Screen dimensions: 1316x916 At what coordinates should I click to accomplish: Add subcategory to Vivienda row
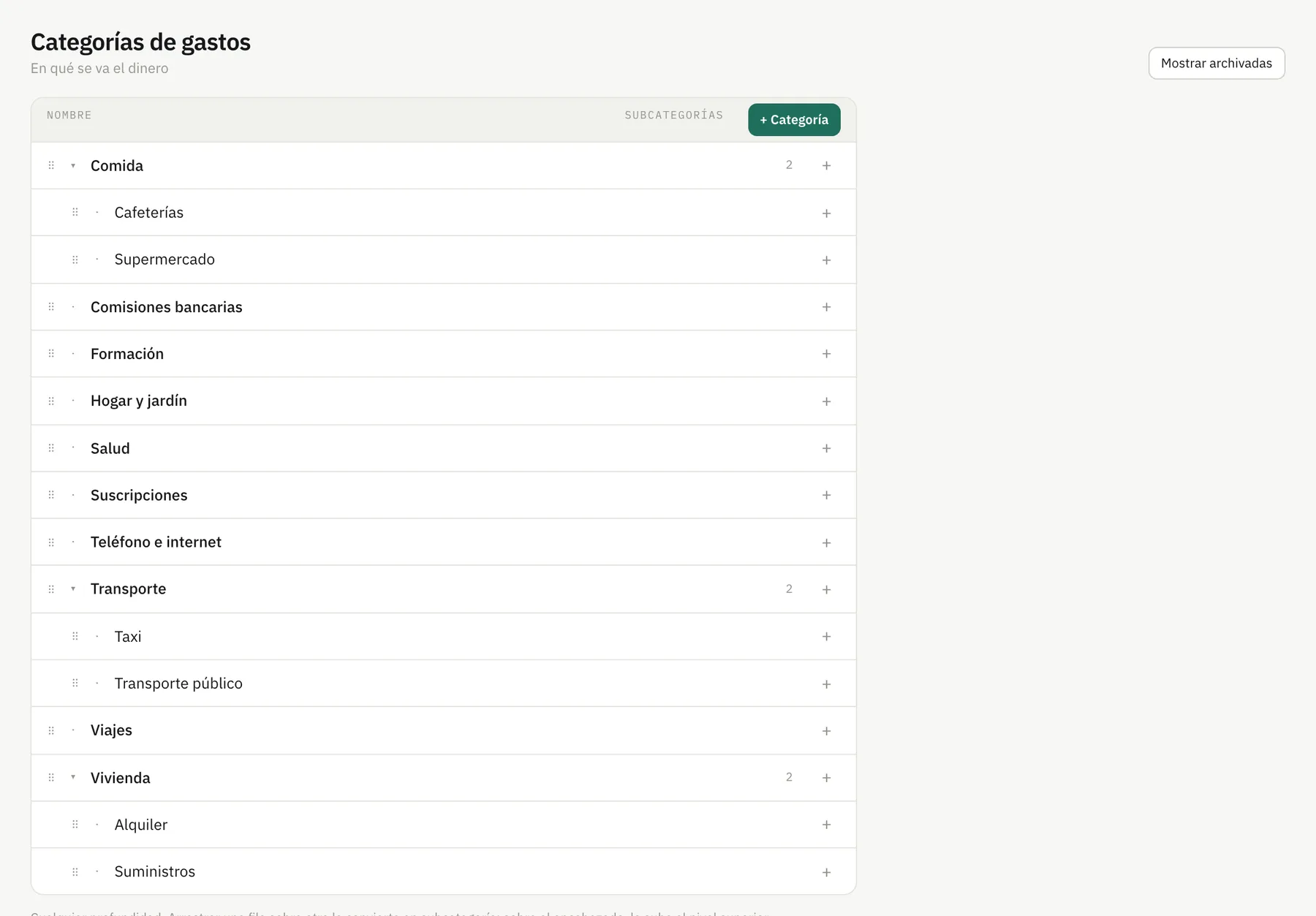point(826,778)
